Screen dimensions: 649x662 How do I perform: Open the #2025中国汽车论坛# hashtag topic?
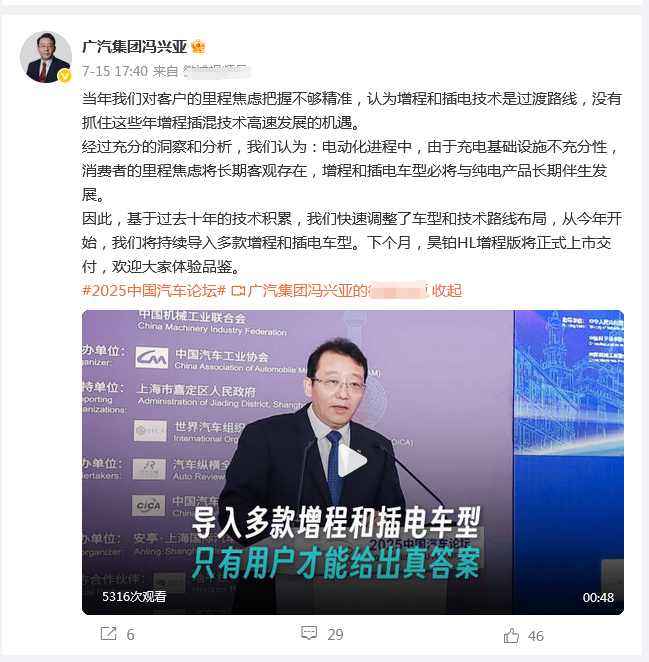pos(154,290)
